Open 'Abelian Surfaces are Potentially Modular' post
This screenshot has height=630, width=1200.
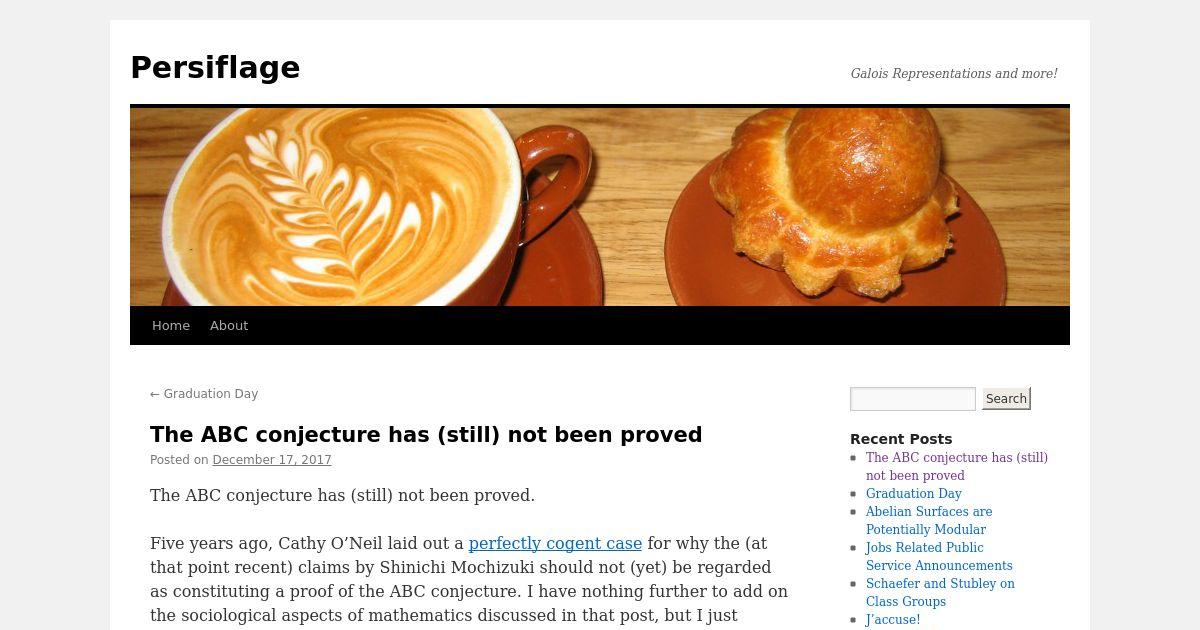(929, 521)
